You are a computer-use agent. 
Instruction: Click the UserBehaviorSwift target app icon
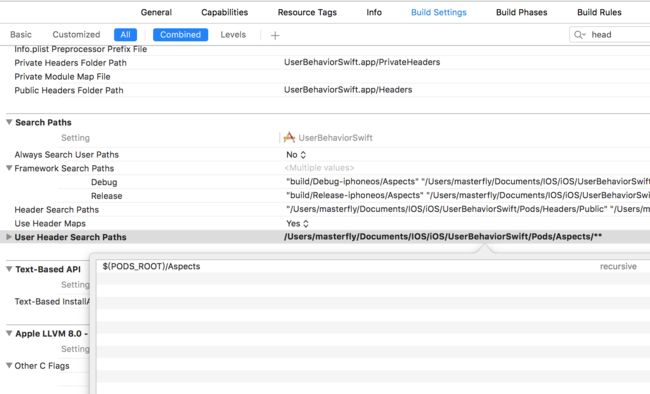pyautogui.click(x=289, y=137)
